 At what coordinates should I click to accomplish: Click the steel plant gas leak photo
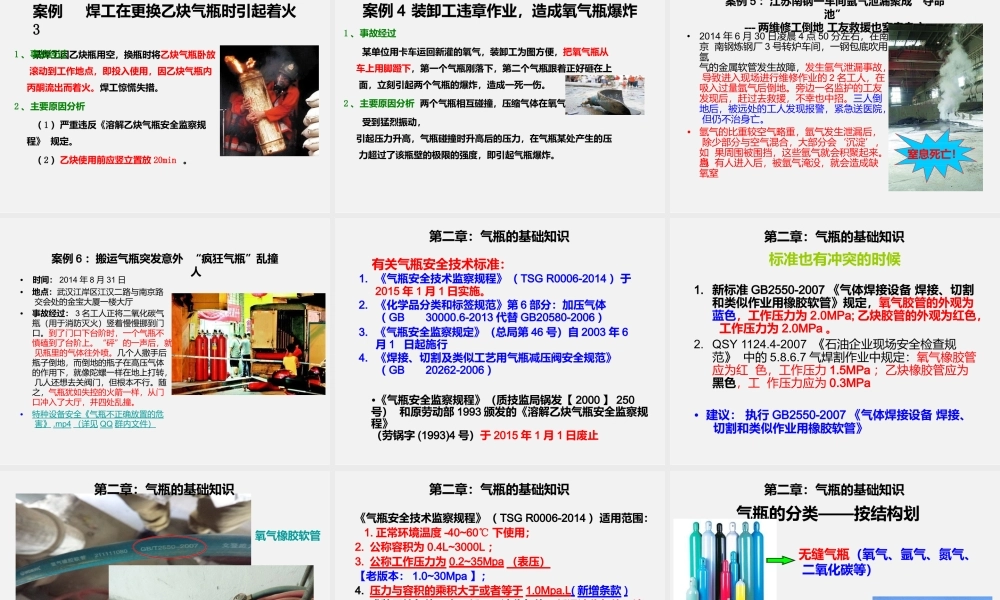pos(936,106)
